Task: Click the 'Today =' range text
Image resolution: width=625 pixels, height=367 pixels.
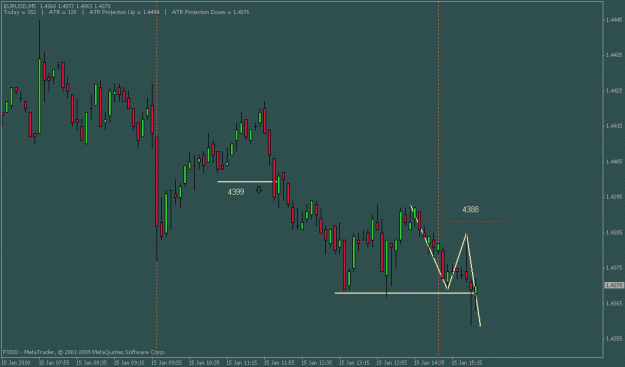Action: click(x=20, y=12)
